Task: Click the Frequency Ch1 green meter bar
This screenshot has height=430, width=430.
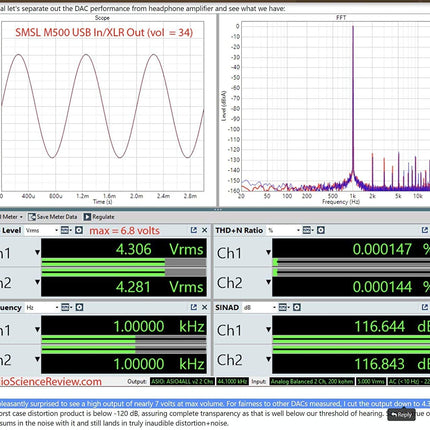Action: [x=88, y=340]
